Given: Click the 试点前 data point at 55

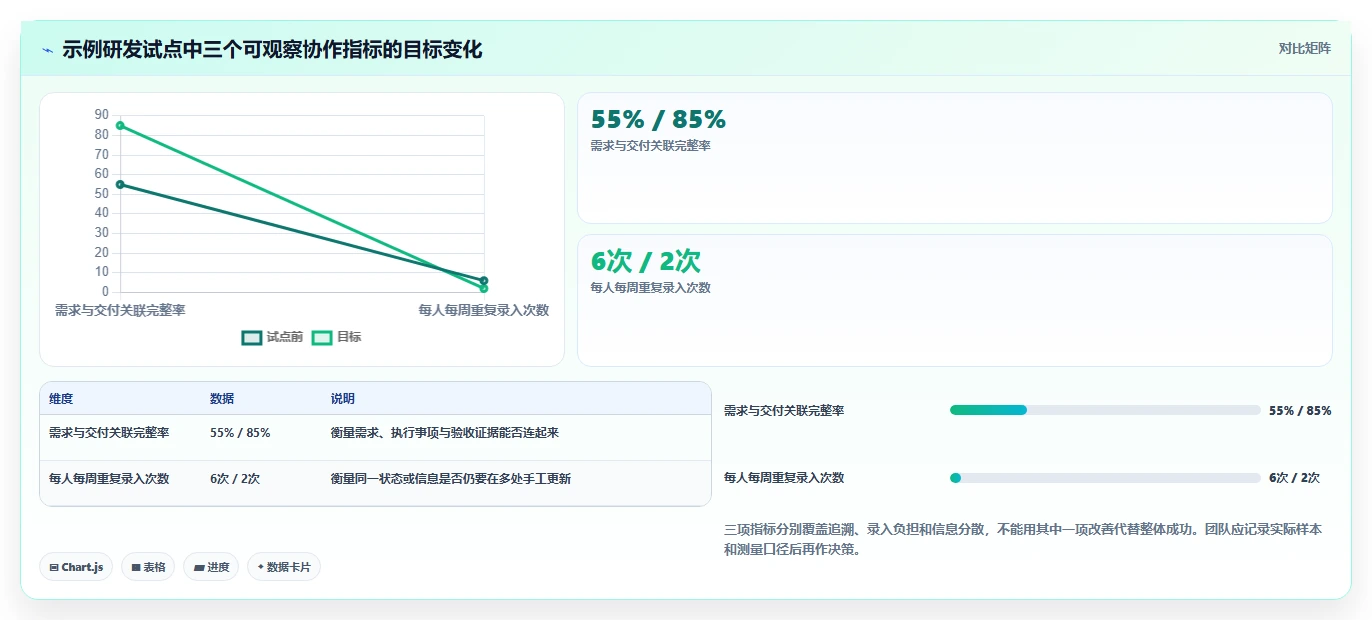Looking at the screenshot, I should 120,184.
